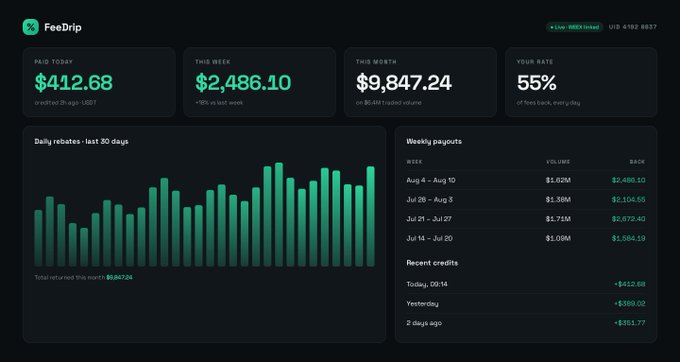Select the Yesterday credit entry

(x=526, y=304)
